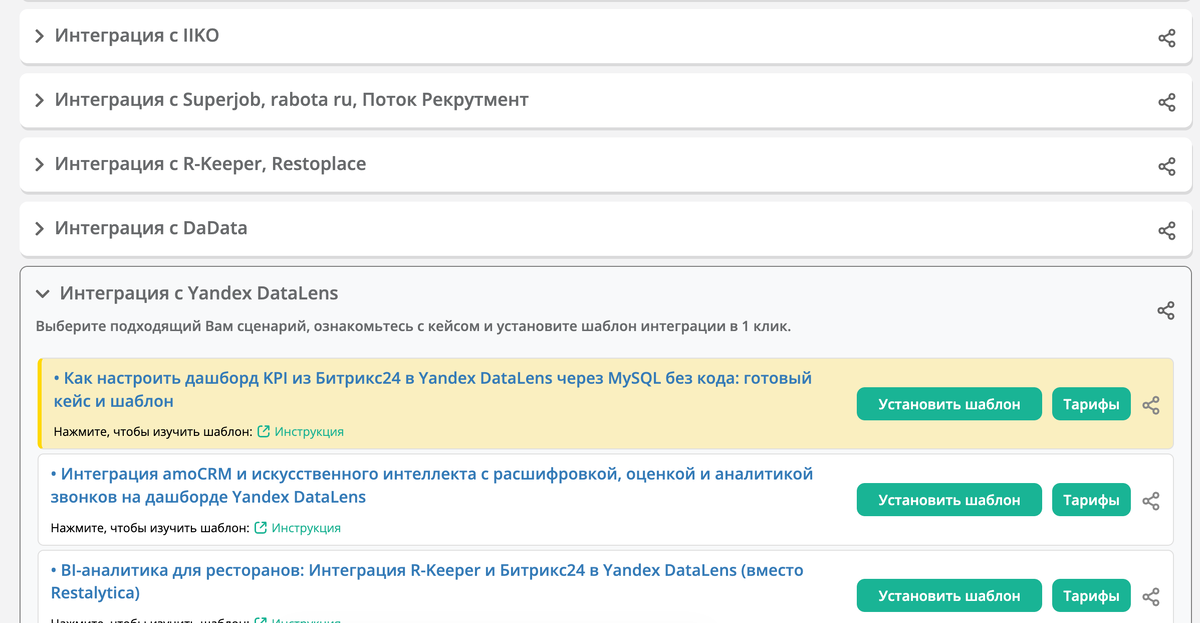Share the Интеграция с Yandex DataLens section
The width and height of the screenshot is (1200, 623).
(x=1165, y=310)
